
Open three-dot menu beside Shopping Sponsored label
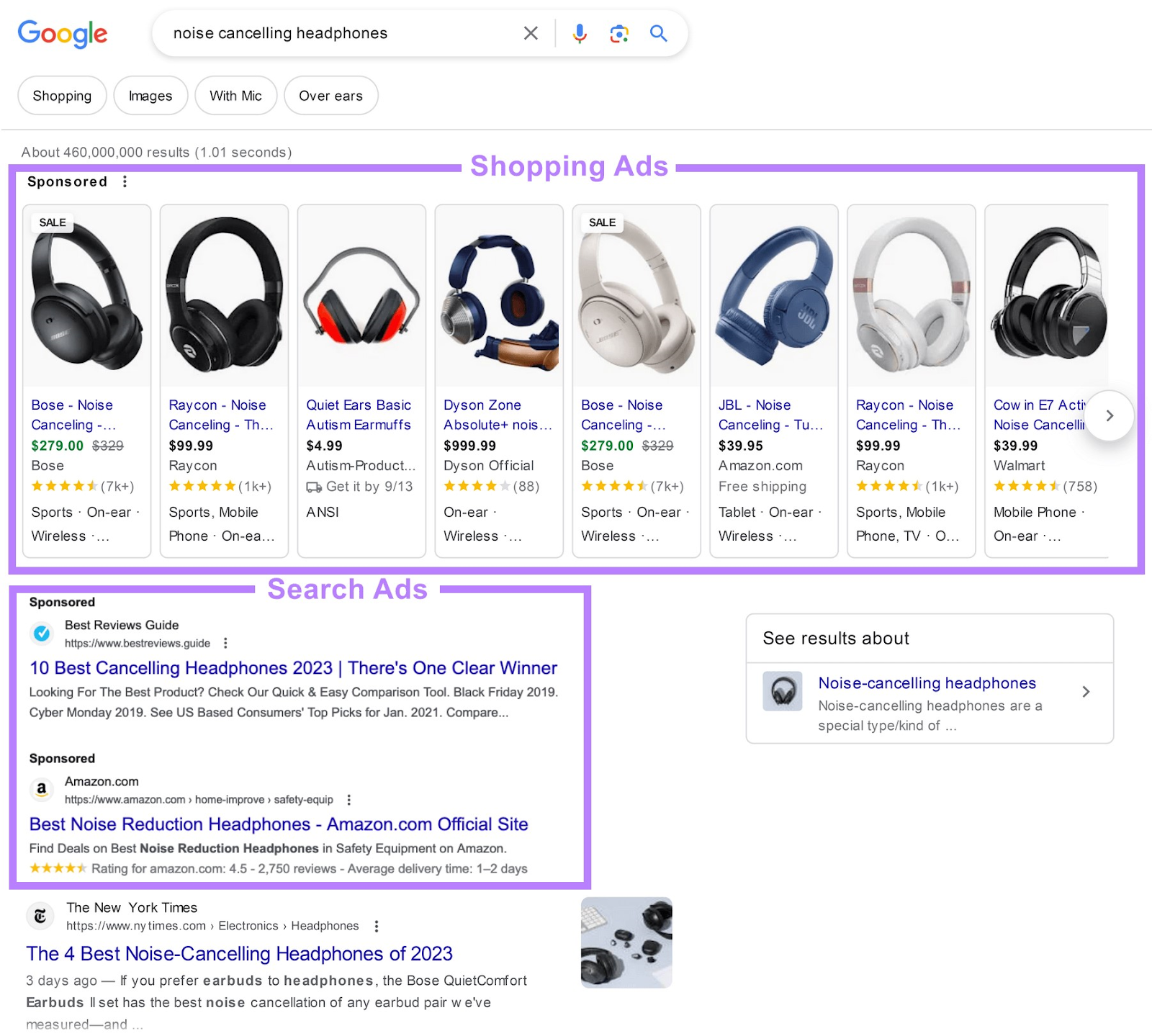pos(125,181)
